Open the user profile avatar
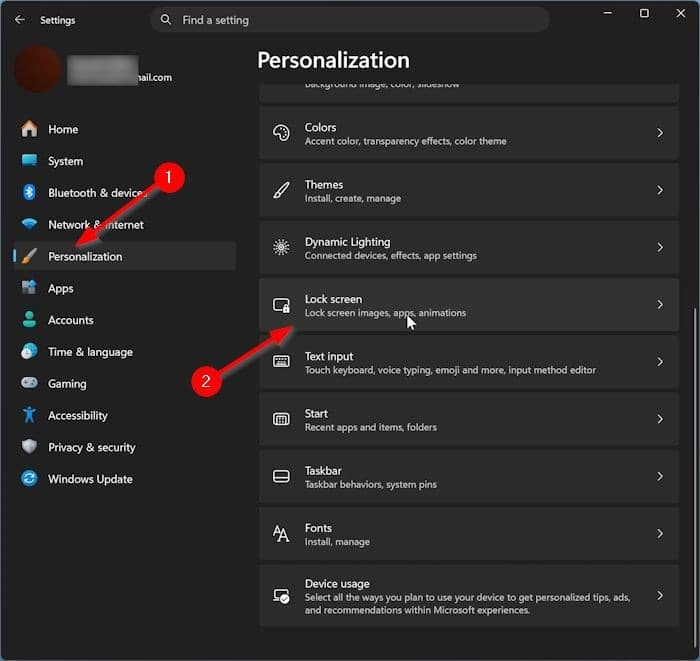 (38, 68)
